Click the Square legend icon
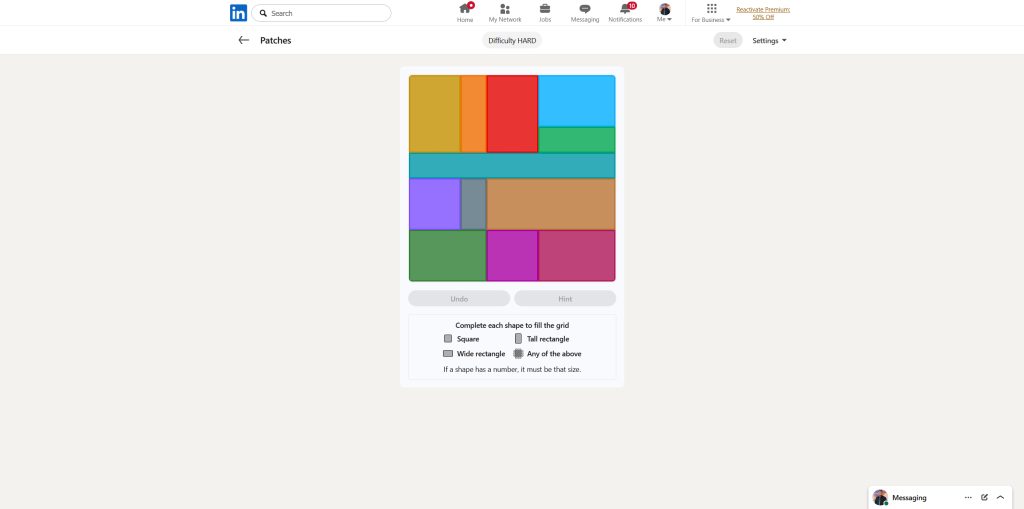Screen dimensions: 1024x509 (x=448, y=338)
